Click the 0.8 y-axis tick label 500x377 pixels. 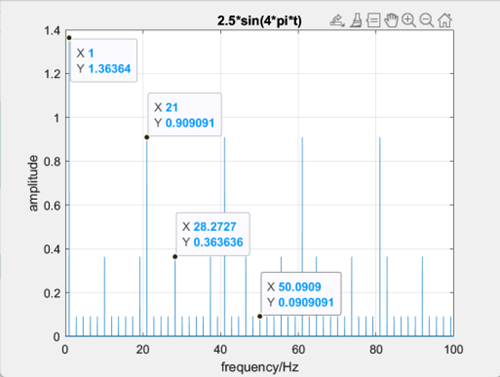(52, 162)
